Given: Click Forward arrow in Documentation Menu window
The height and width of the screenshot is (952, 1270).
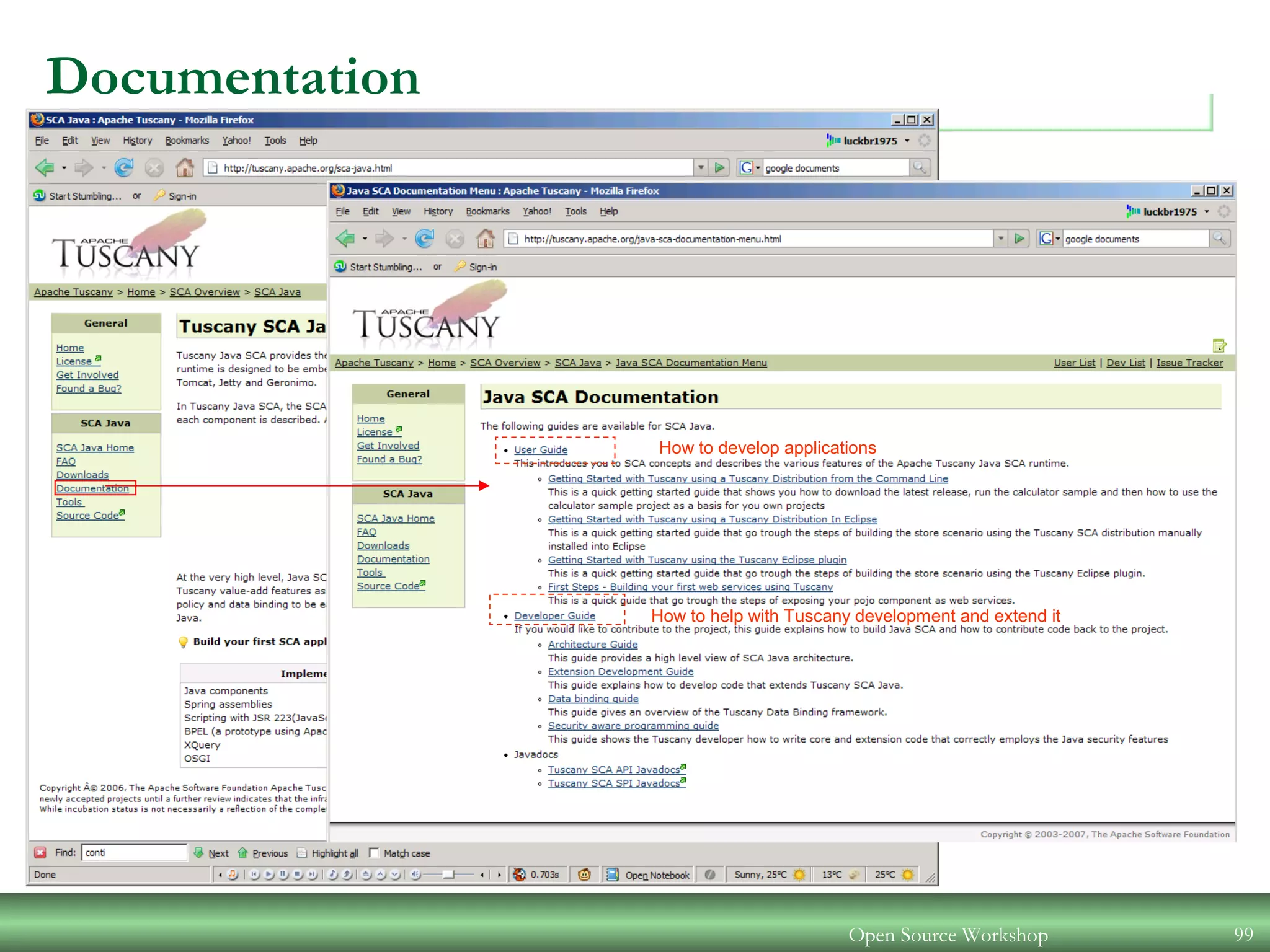Looking at the screenshot, I should pos(384,238).
